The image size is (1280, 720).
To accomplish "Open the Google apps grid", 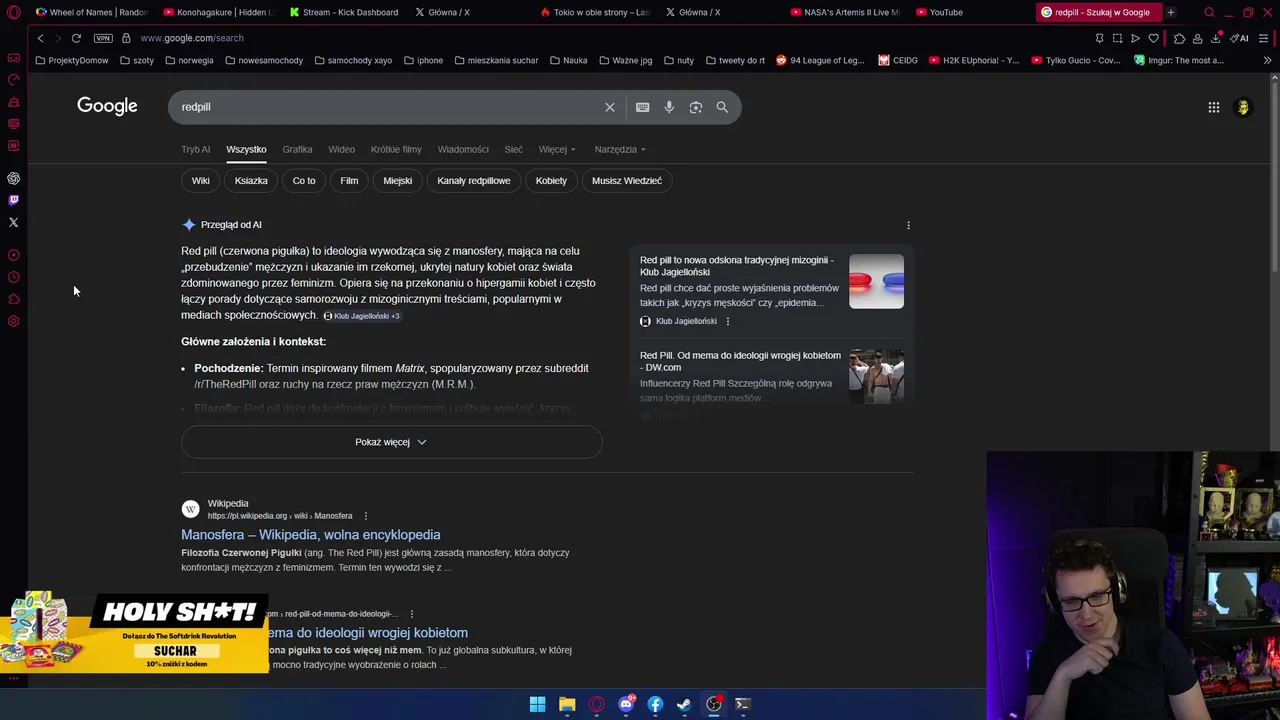I will click(1214, 107).
